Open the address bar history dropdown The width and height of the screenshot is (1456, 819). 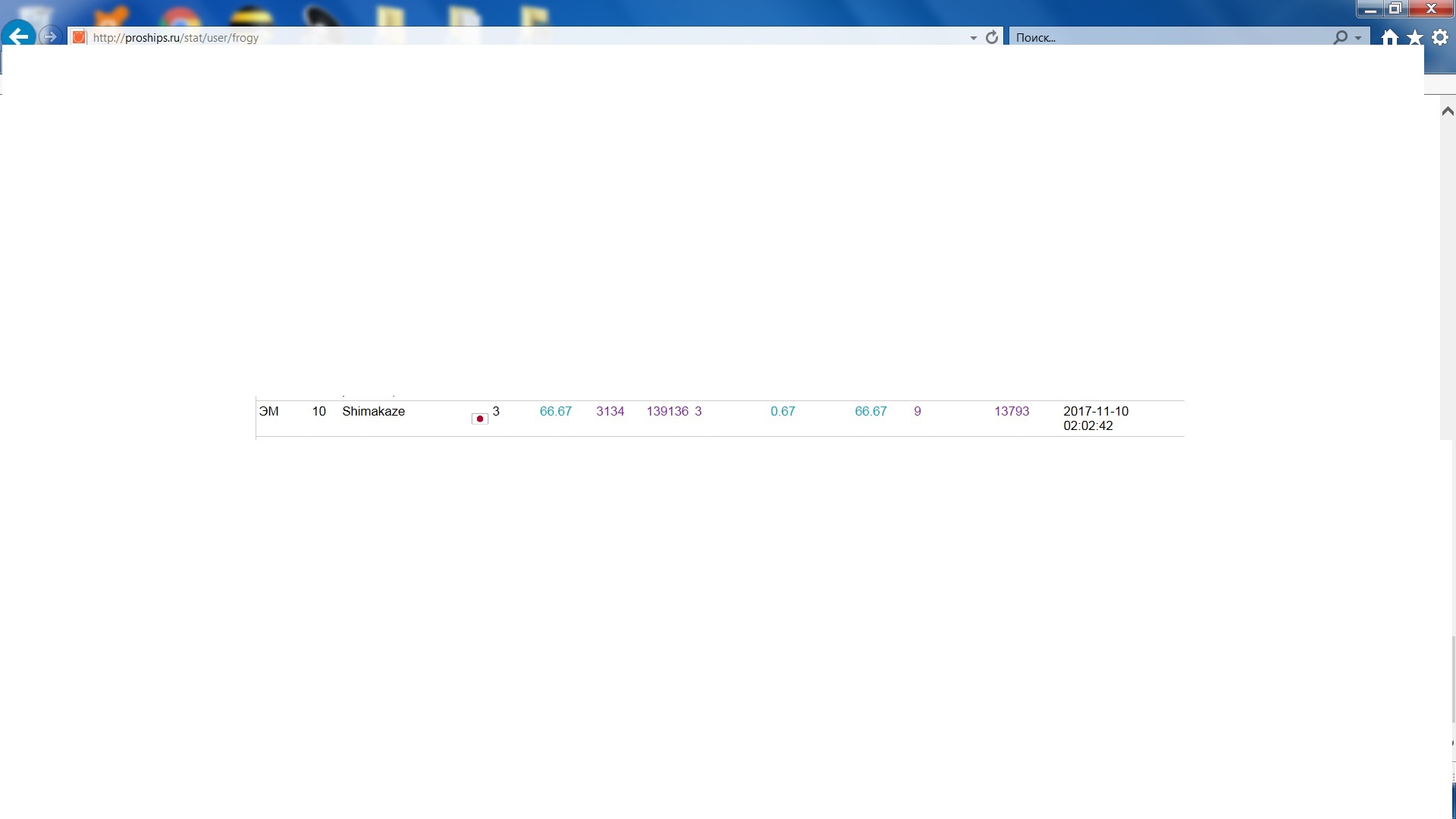click(973, 38)
